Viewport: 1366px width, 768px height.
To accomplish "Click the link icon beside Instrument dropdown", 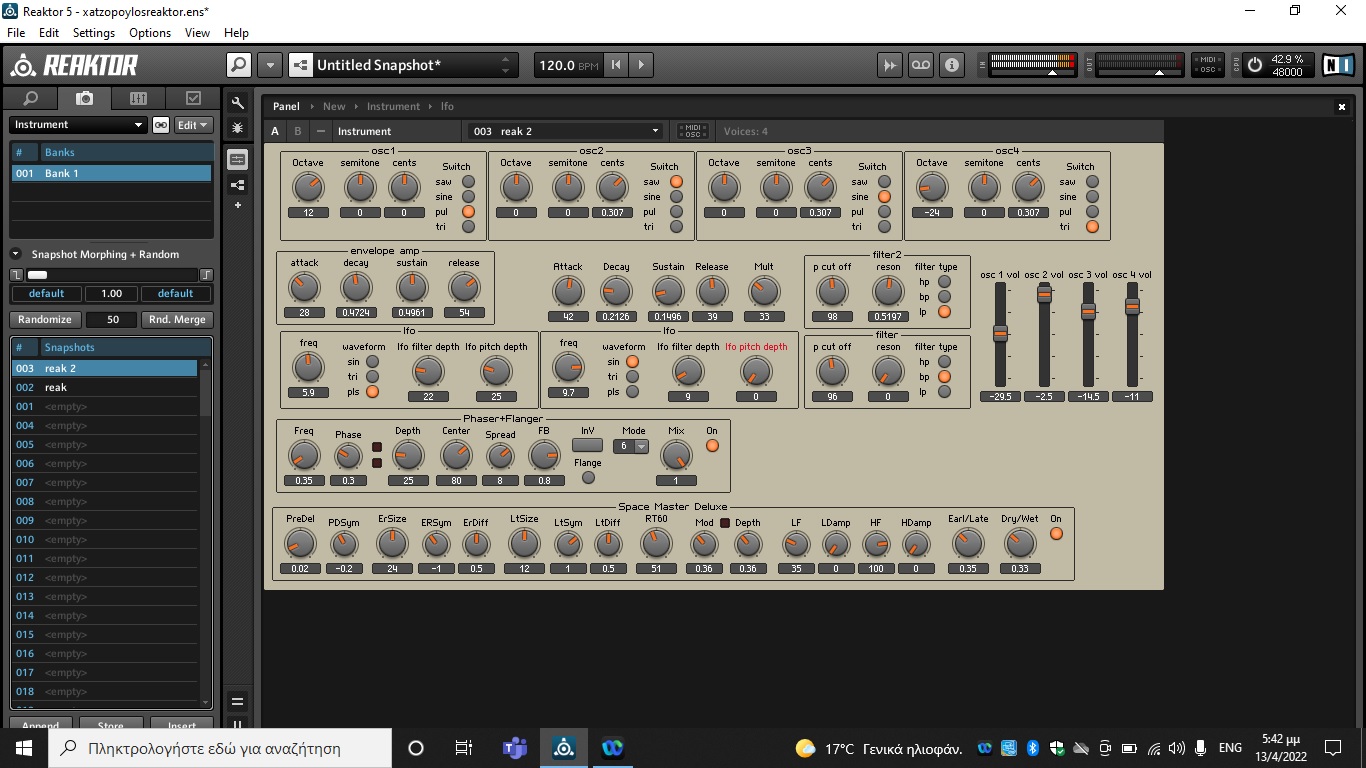I will click(160, 125).
